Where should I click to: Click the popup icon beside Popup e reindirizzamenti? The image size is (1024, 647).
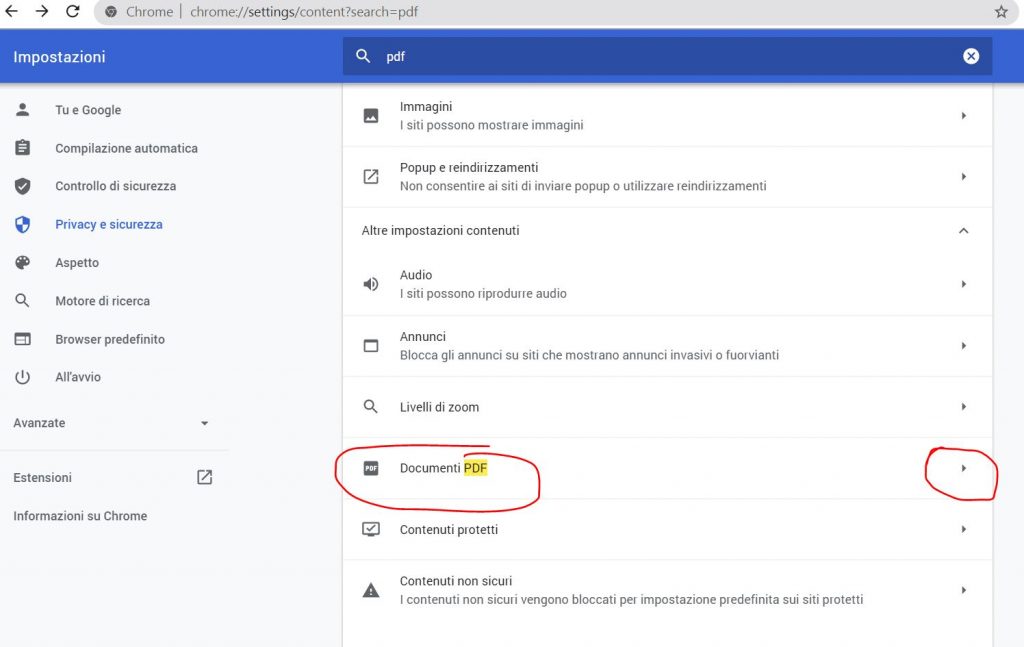tap(370, 176)
